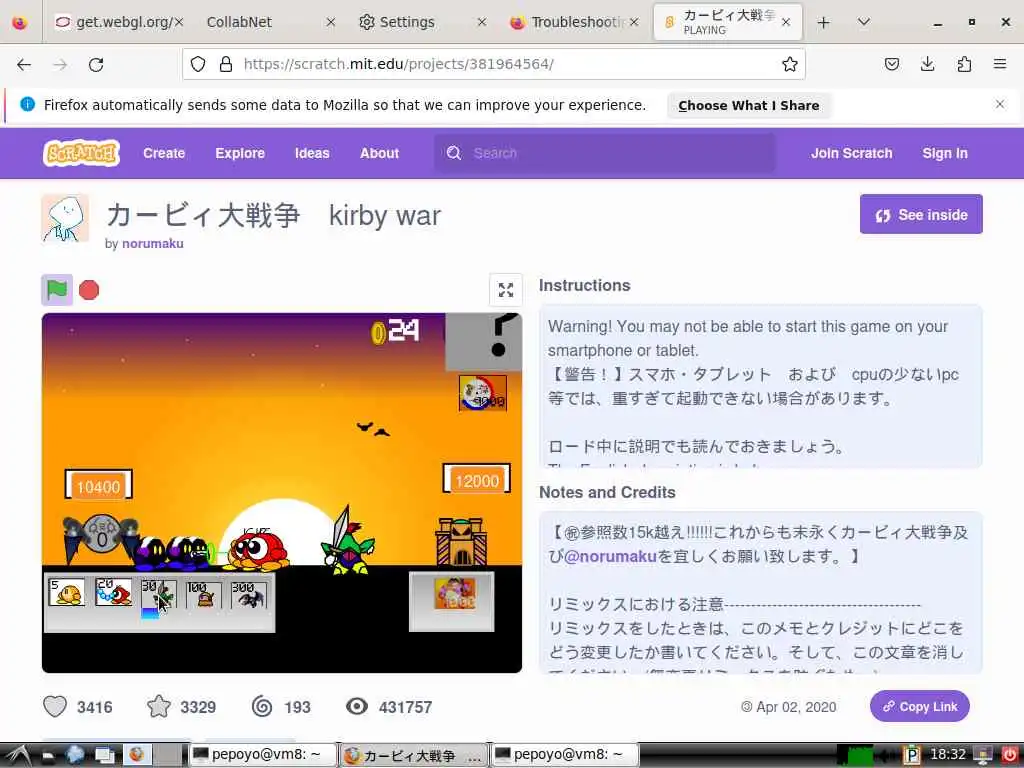The width and height of the screenshot is (1024, 768).
Task: Click the Join Scratch link
Action: 852,153
